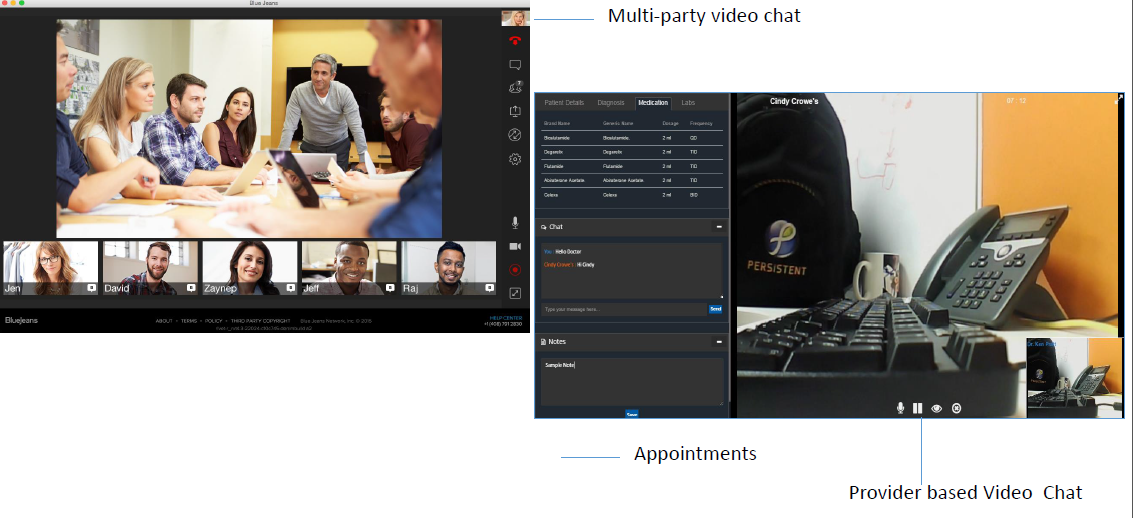Click the chat message input field
This screenshot has width=1133, height=518.
(624, 309)
